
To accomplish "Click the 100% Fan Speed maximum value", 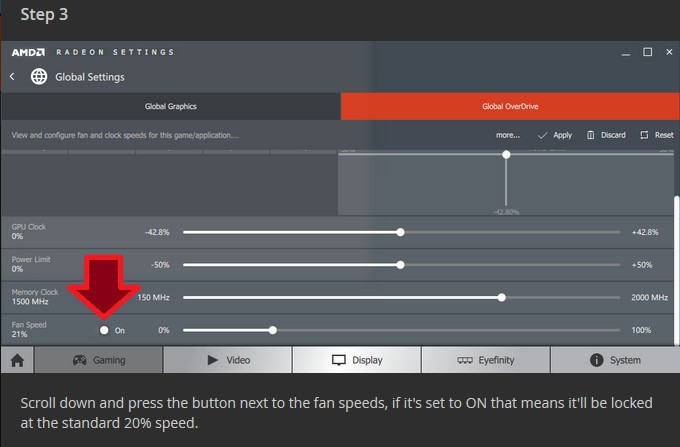I will coord(641,330).
